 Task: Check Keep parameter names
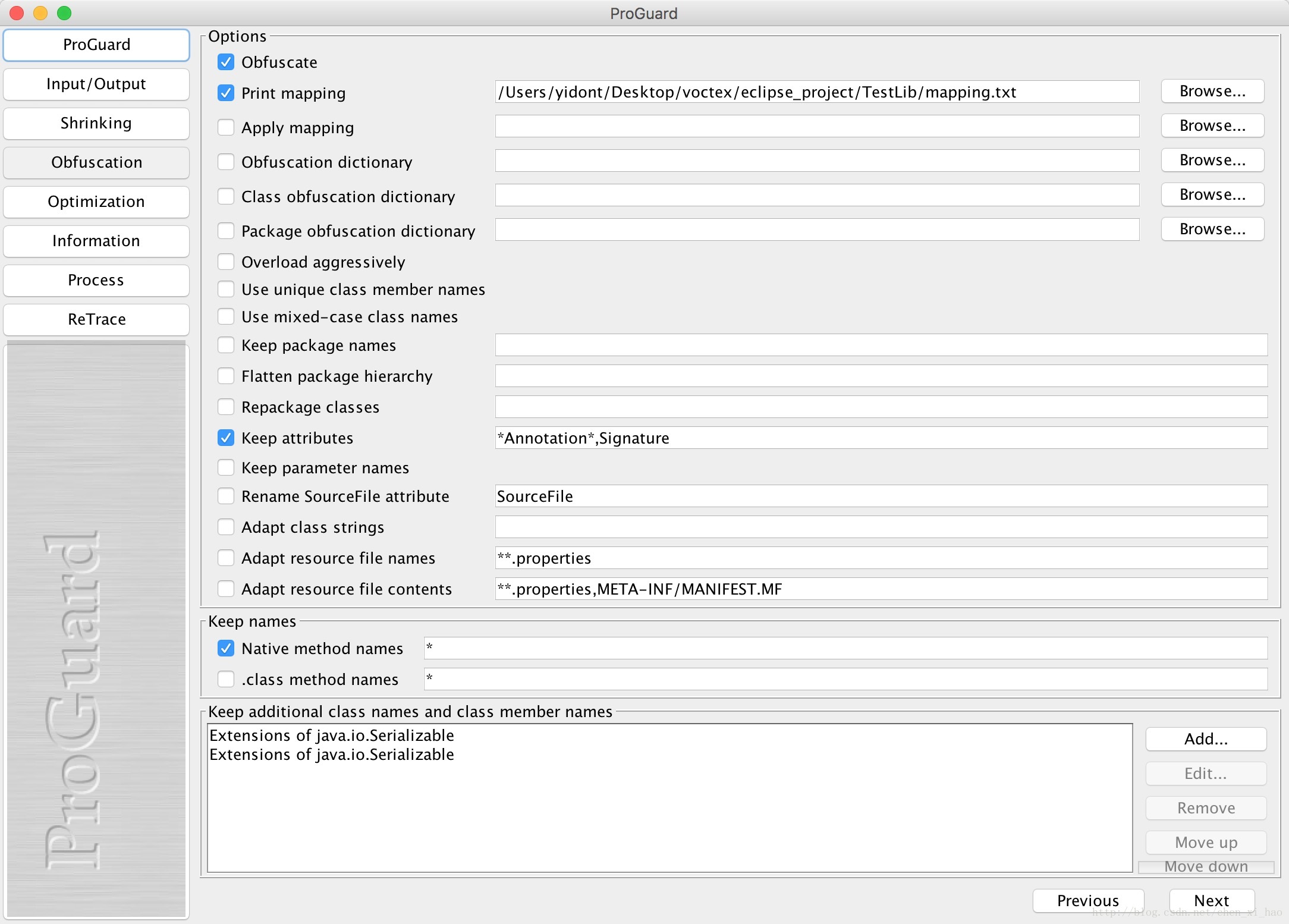point(226,467)
